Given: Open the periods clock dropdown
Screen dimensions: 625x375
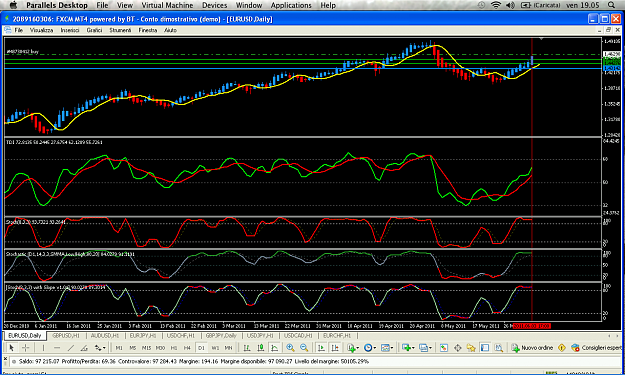Looking at the screenshot, I should coord(369,348).
